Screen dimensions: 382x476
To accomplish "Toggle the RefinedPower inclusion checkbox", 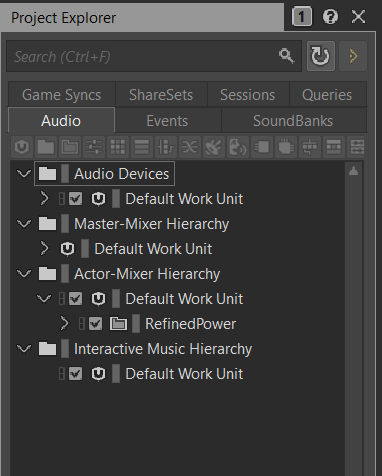I will click(95, 324).
